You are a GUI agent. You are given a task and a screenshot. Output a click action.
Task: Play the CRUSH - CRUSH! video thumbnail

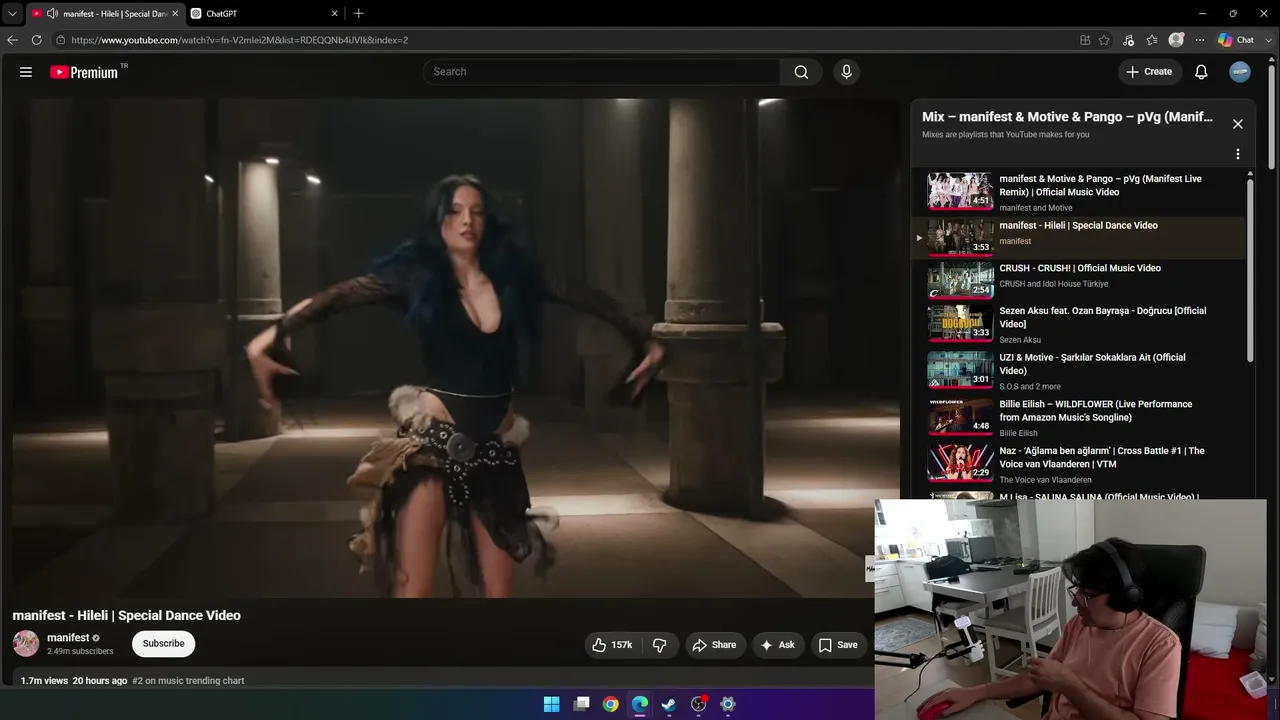pyautogui.click(x=960, y=280)
